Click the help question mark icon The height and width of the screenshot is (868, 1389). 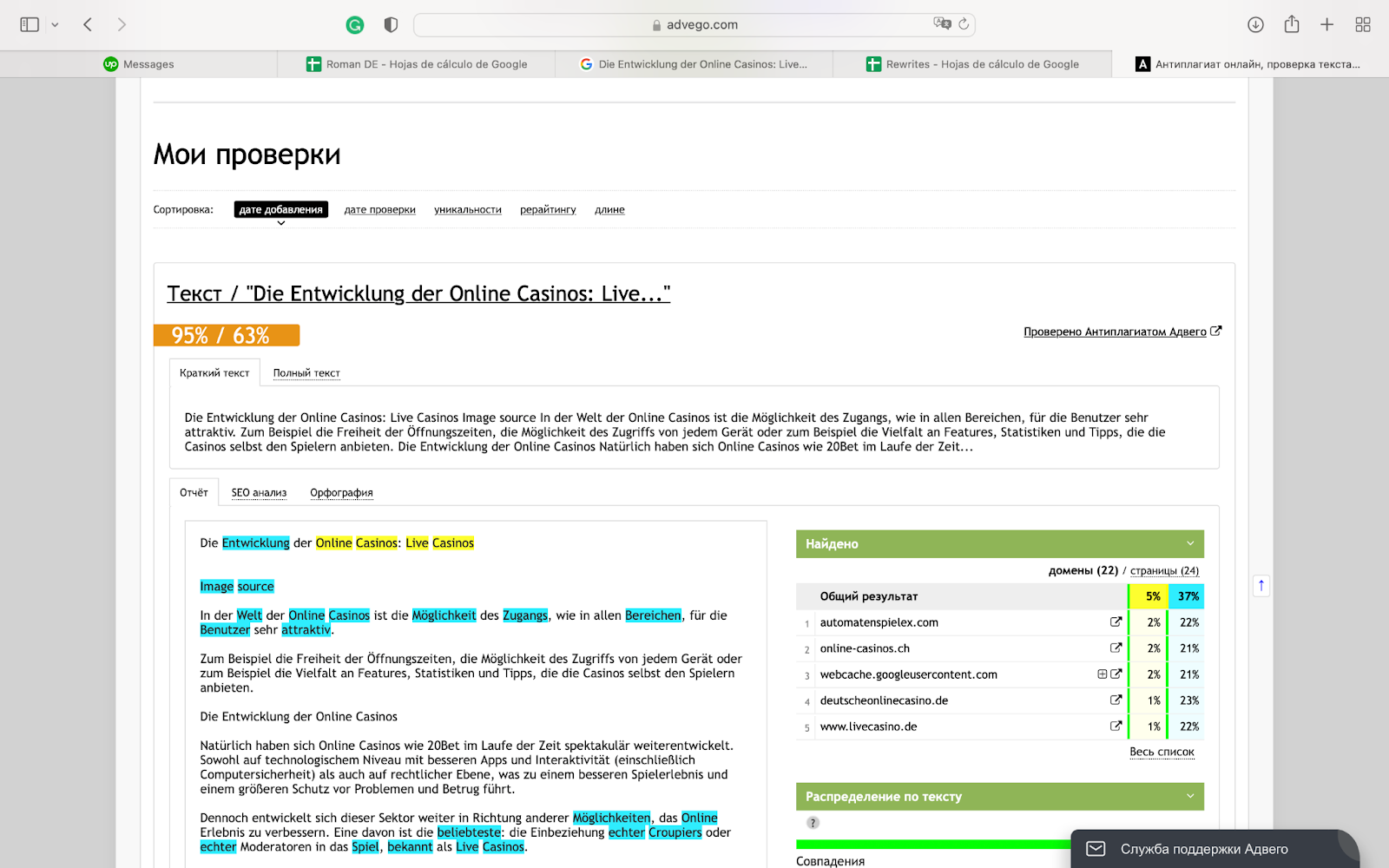[x=813, y=823]
